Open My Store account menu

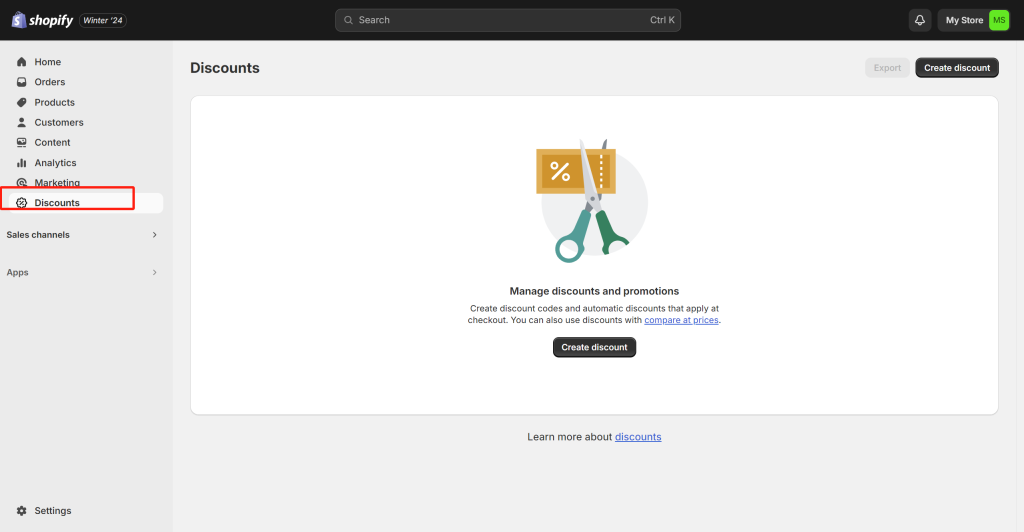pos(973,20)
